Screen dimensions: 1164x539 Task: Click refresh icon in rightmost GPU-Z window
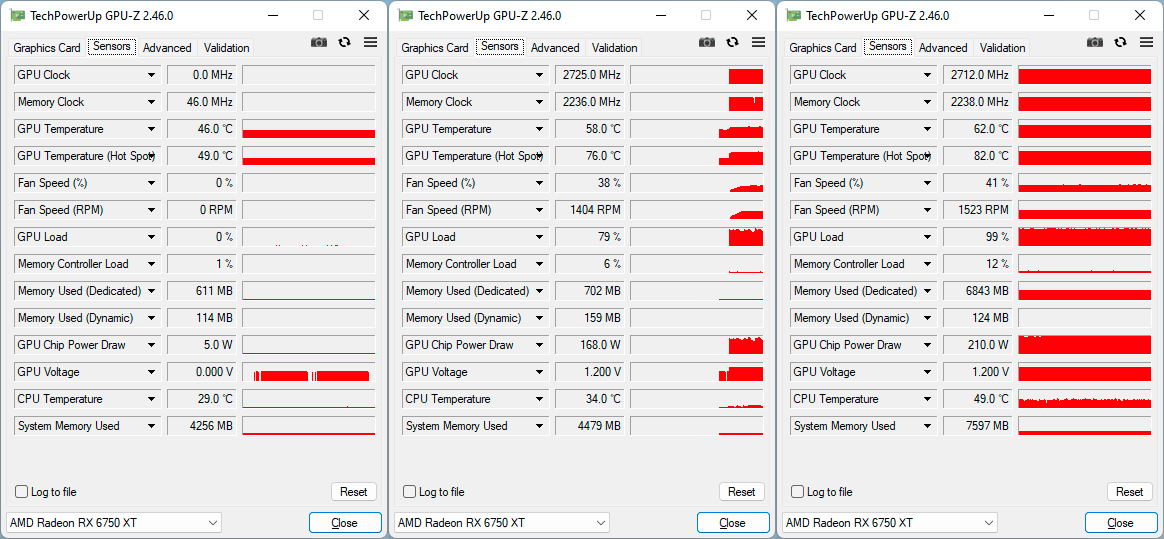pos(1120,42)
